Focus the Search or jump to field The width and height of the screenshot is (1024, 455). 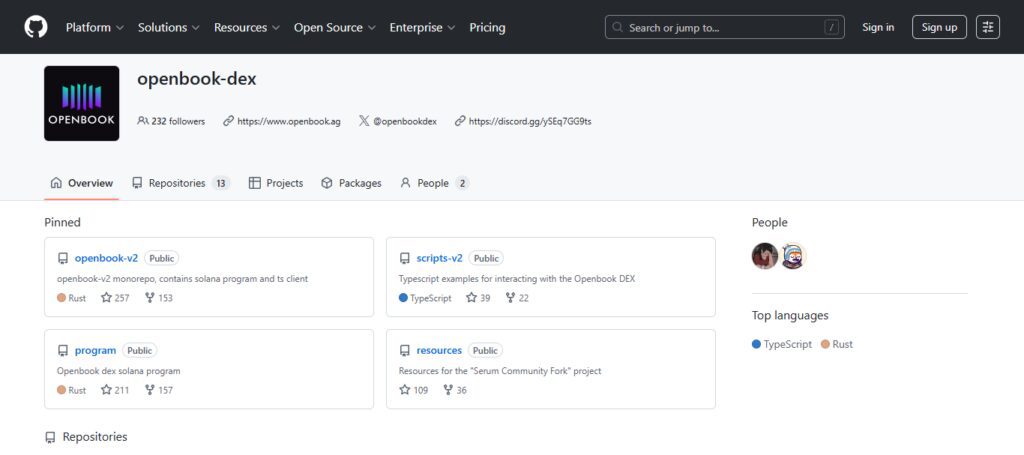click(x=725, y=27)
